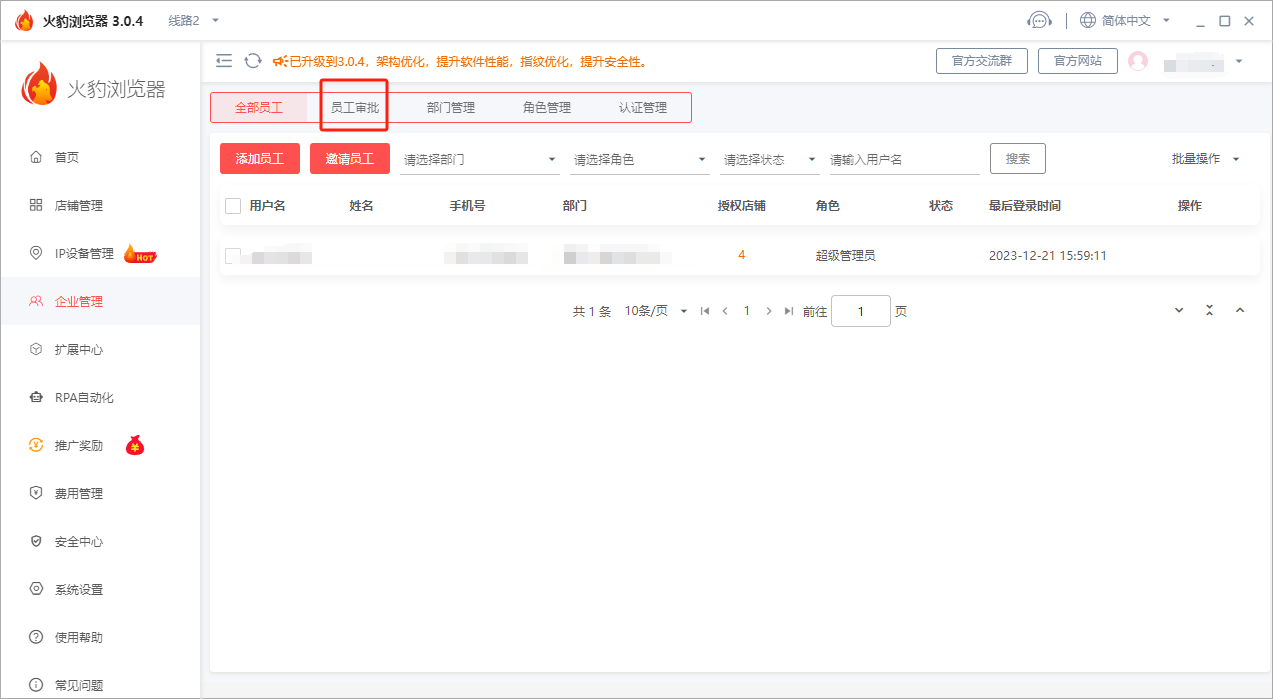Click the IP设备管理 icon with Hot badge

tap(35, 253)
